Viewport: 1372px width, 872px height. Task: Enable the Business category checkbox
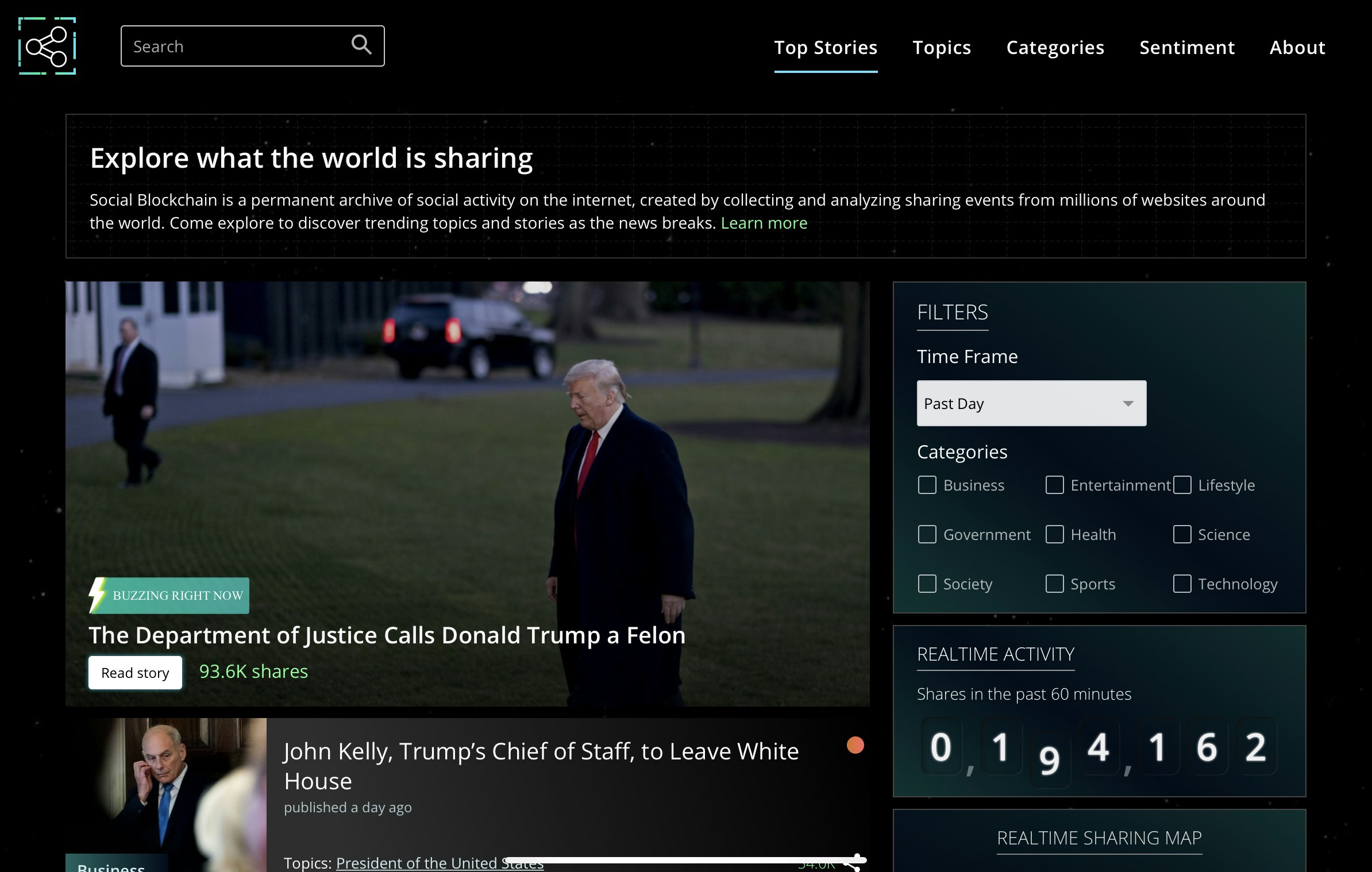click(x=927, y=485)
